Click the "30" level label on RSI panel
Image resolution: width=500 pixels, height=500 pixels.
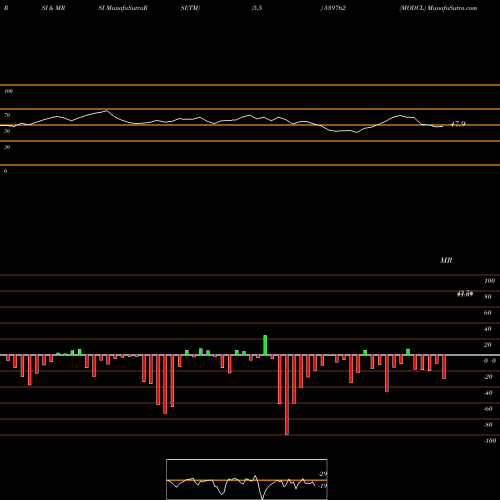point(7,147)
